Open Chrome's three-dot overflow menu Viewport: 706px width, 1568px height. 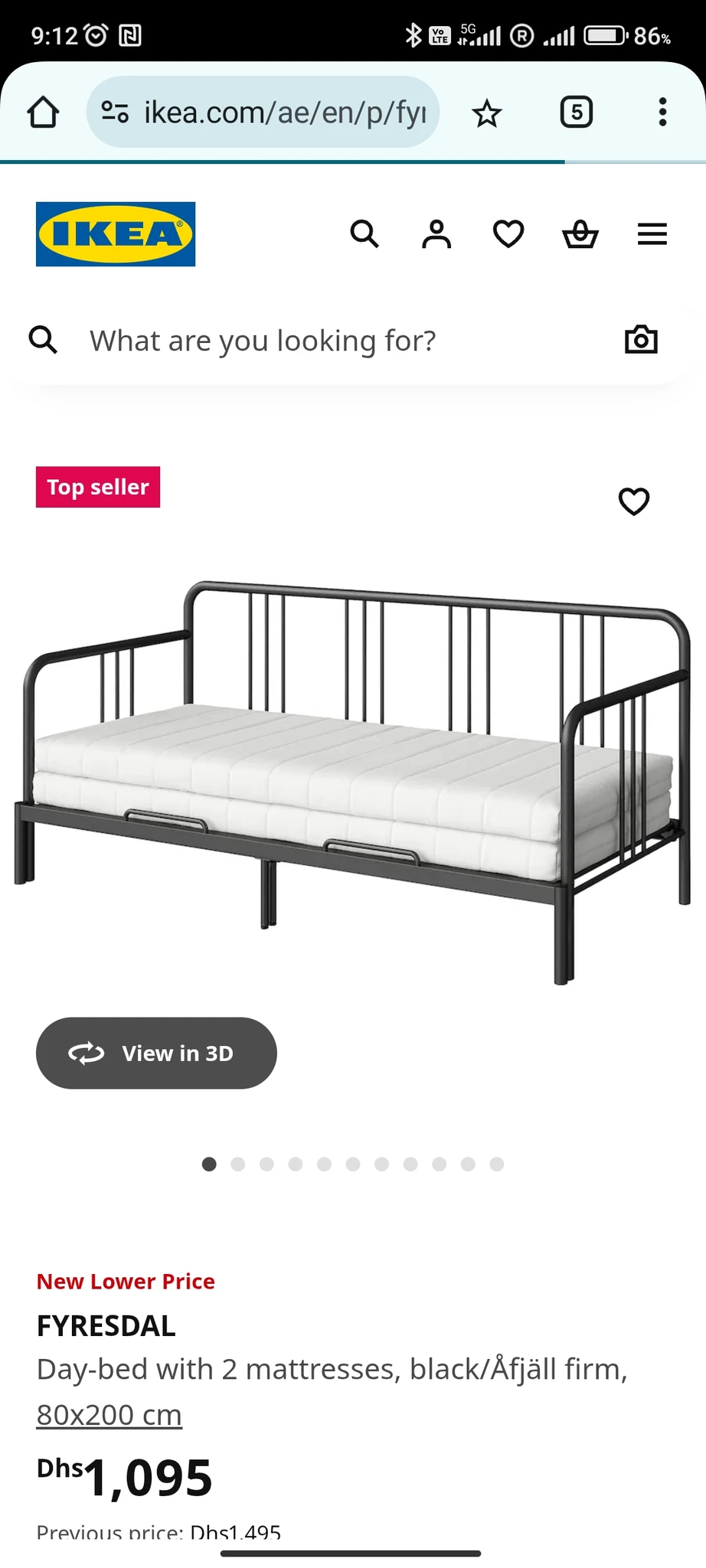click(x=662, y=113)
